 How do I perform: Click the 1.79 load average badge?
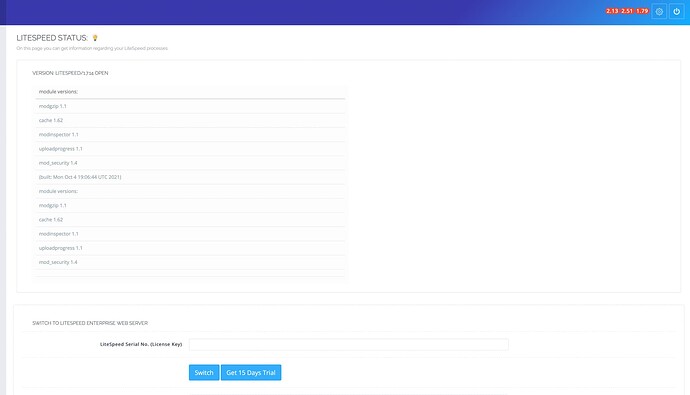pos(642,11)
